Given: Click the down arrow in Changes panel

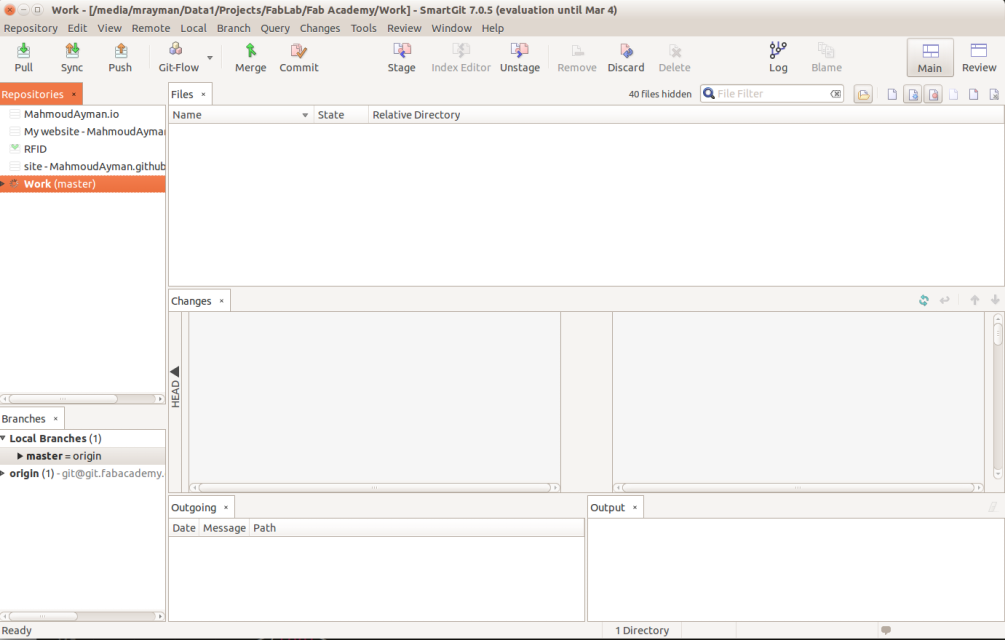Looking at the screenshot, I should 995,300.
